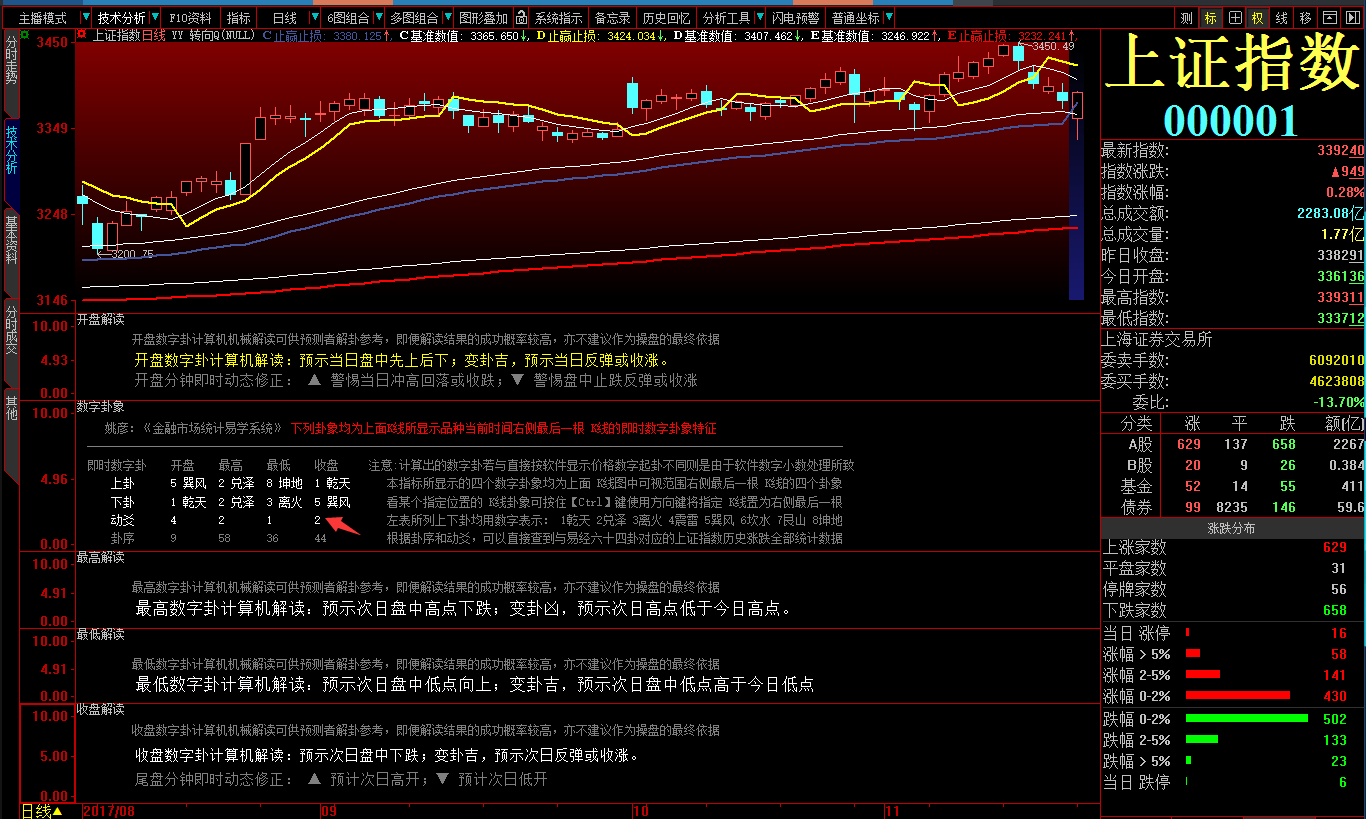Switch to the 分时成交 side tab
1366x819 pixels.
(12, 341)
